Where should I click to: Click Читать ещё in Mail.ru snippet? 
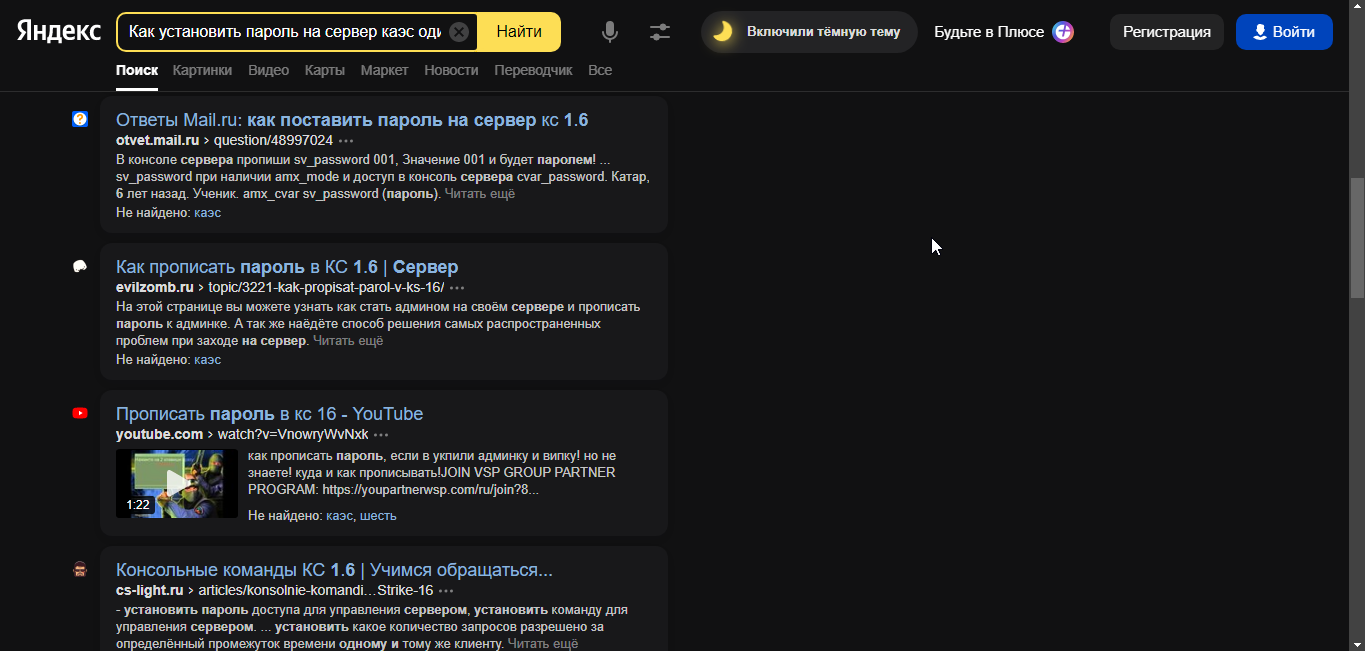[480, 194]
